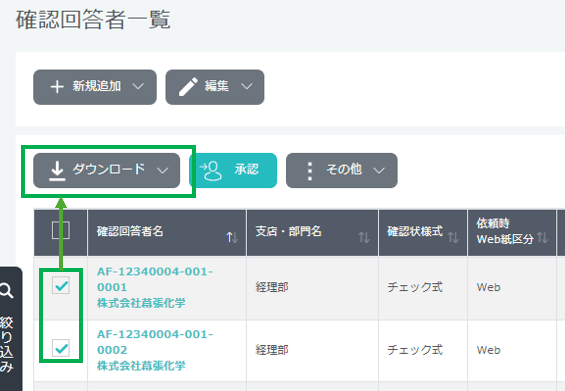
Task: Click the 承認 button label
Action: 246,169
